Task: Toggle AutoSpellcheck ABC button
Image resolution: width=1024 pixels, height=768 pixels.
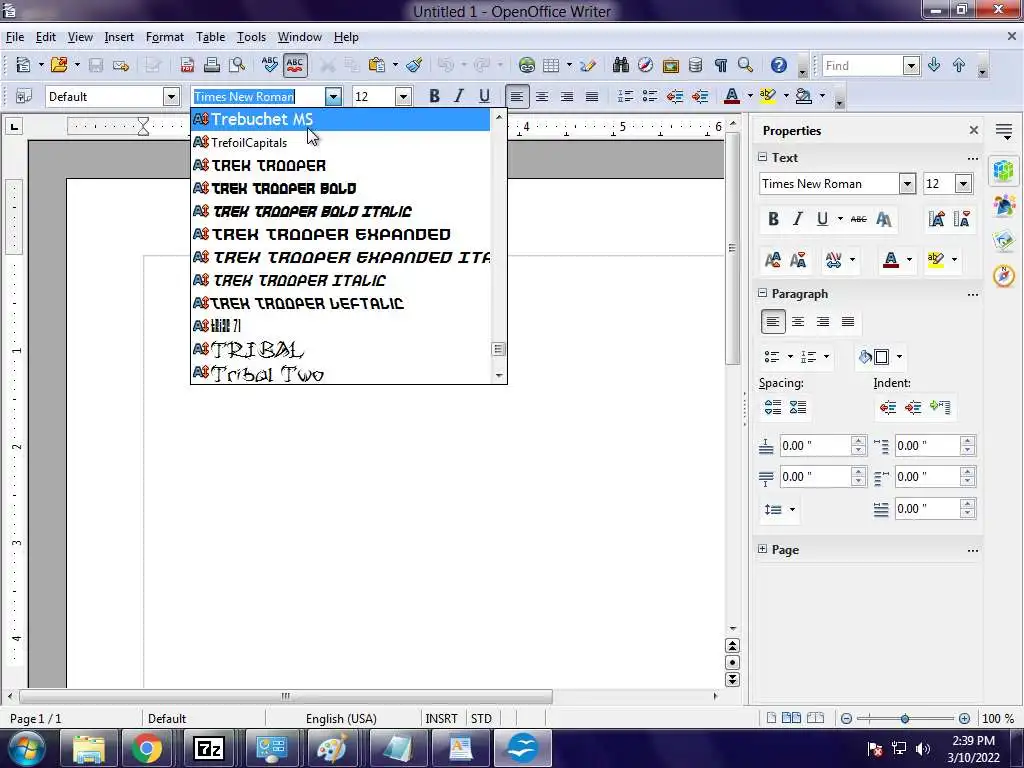Action: [295, 65]
